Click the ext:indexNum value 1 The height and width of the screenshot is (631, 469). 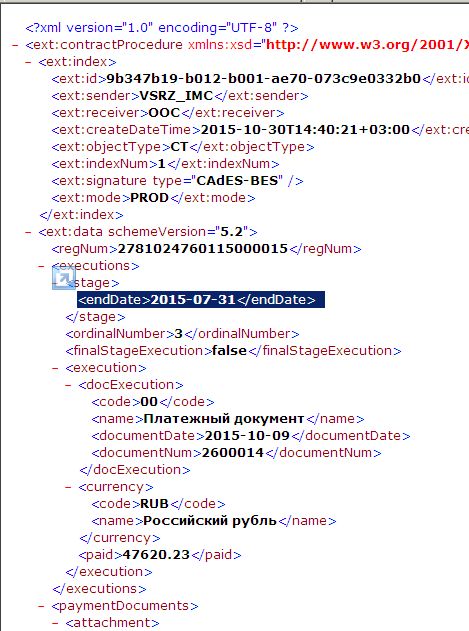click(161, 164)
